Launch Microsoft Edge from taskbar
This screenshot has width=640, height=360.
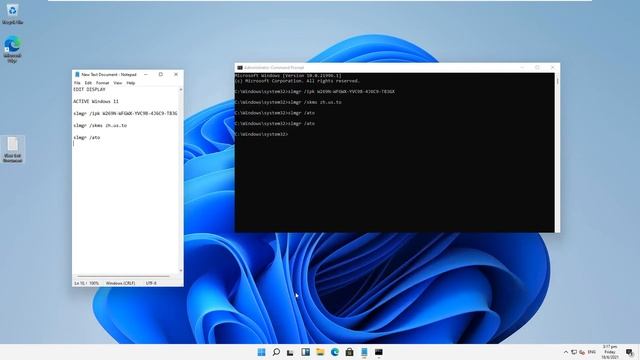click(335, 352)
